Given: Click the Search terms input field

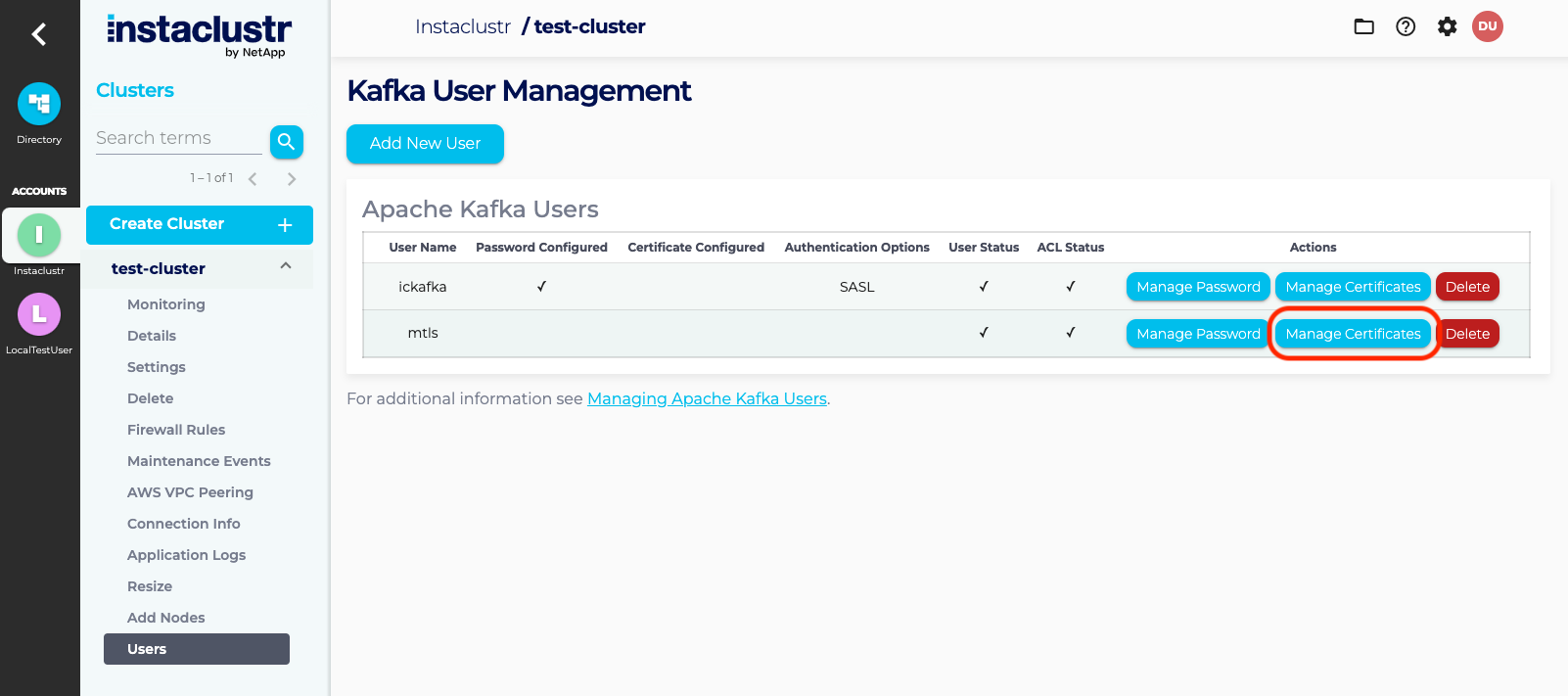Looking at the screenshot, I should tap(178, 139).
